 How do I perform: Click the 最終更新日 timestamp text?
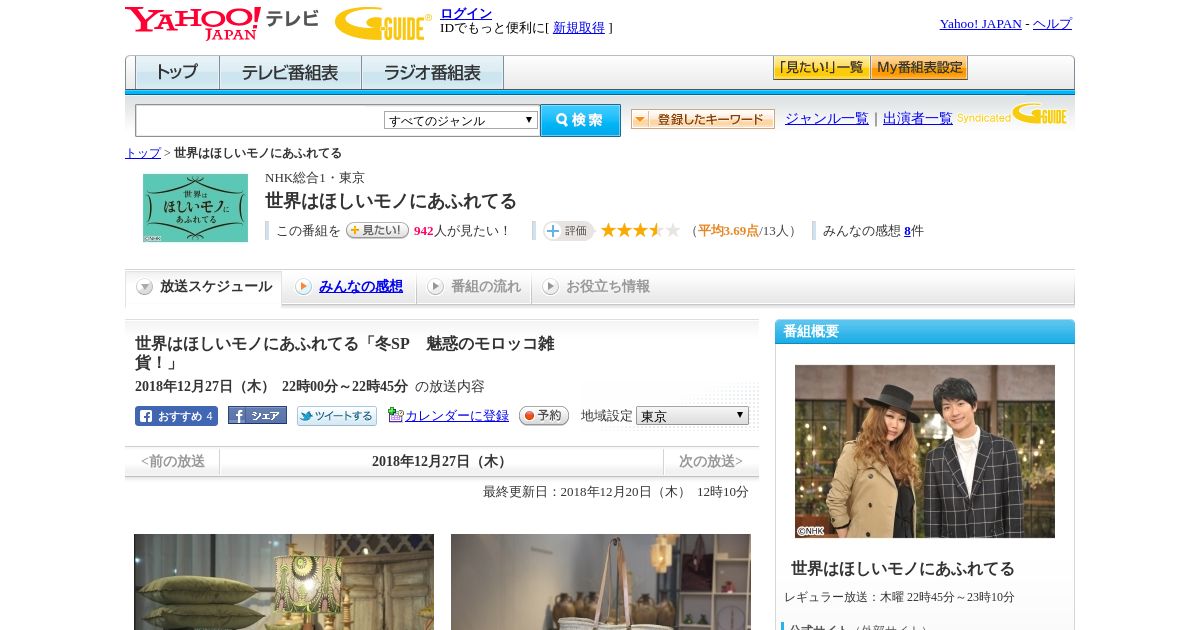point(616,492)
